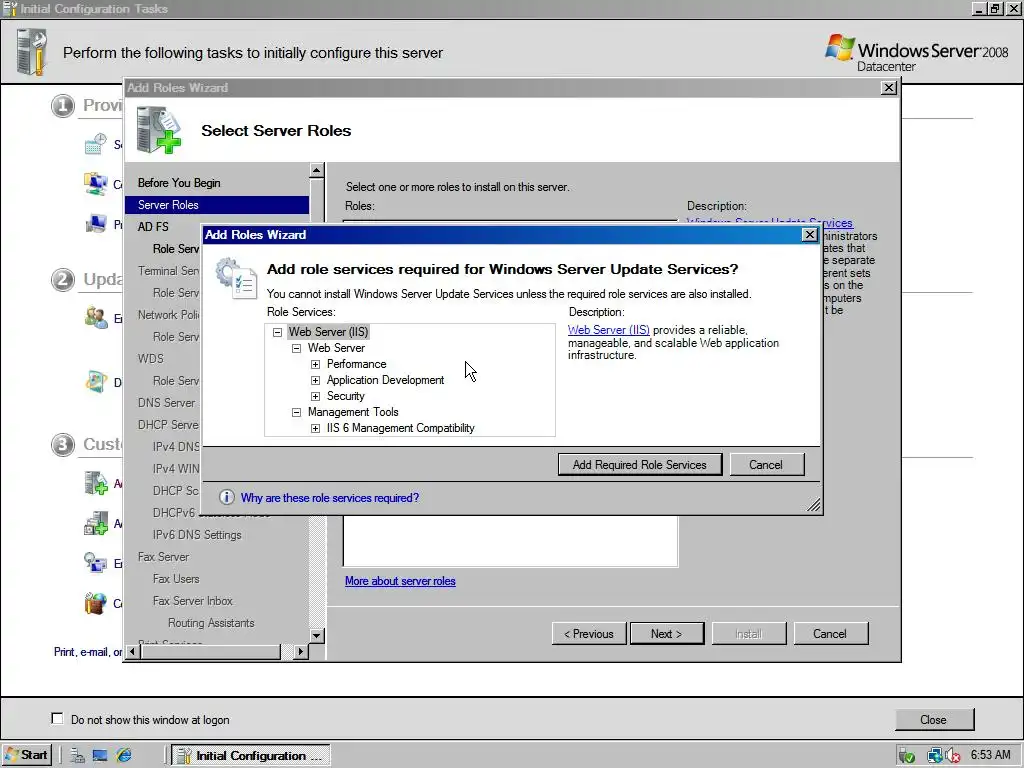
Task: Open 'More about server roles' link
Action: tap(400, 581)
